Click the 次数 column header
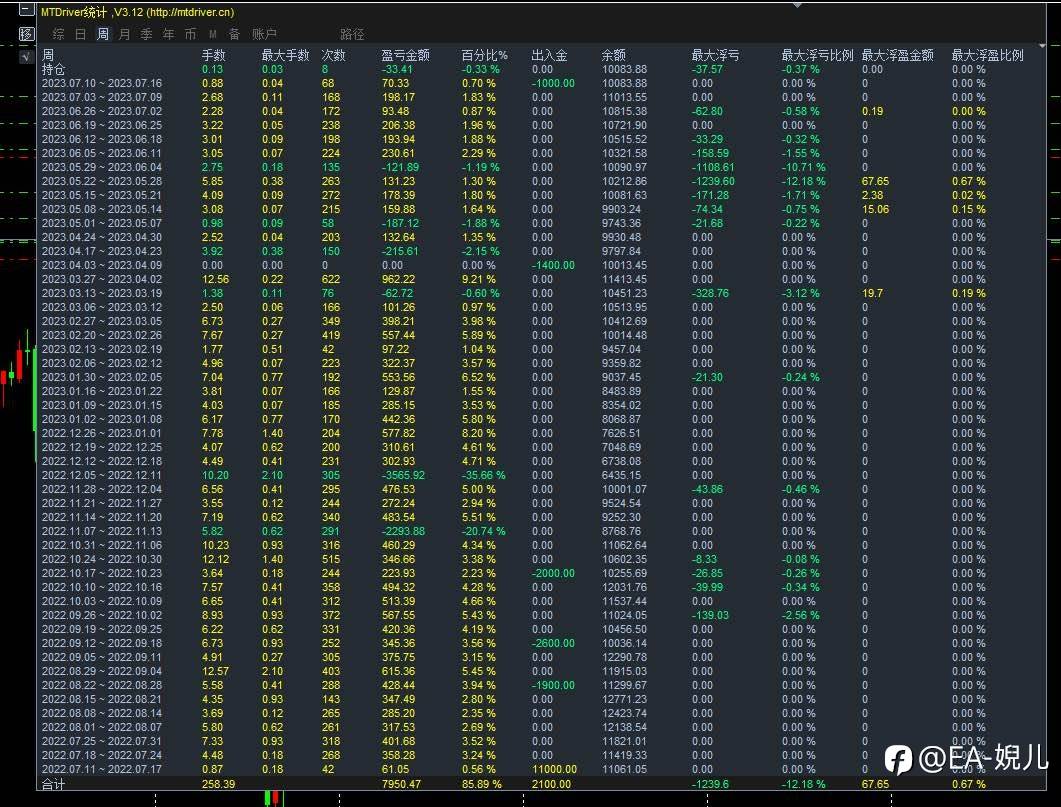This screenshot has height=807, width=1061. tap(334, 55)
